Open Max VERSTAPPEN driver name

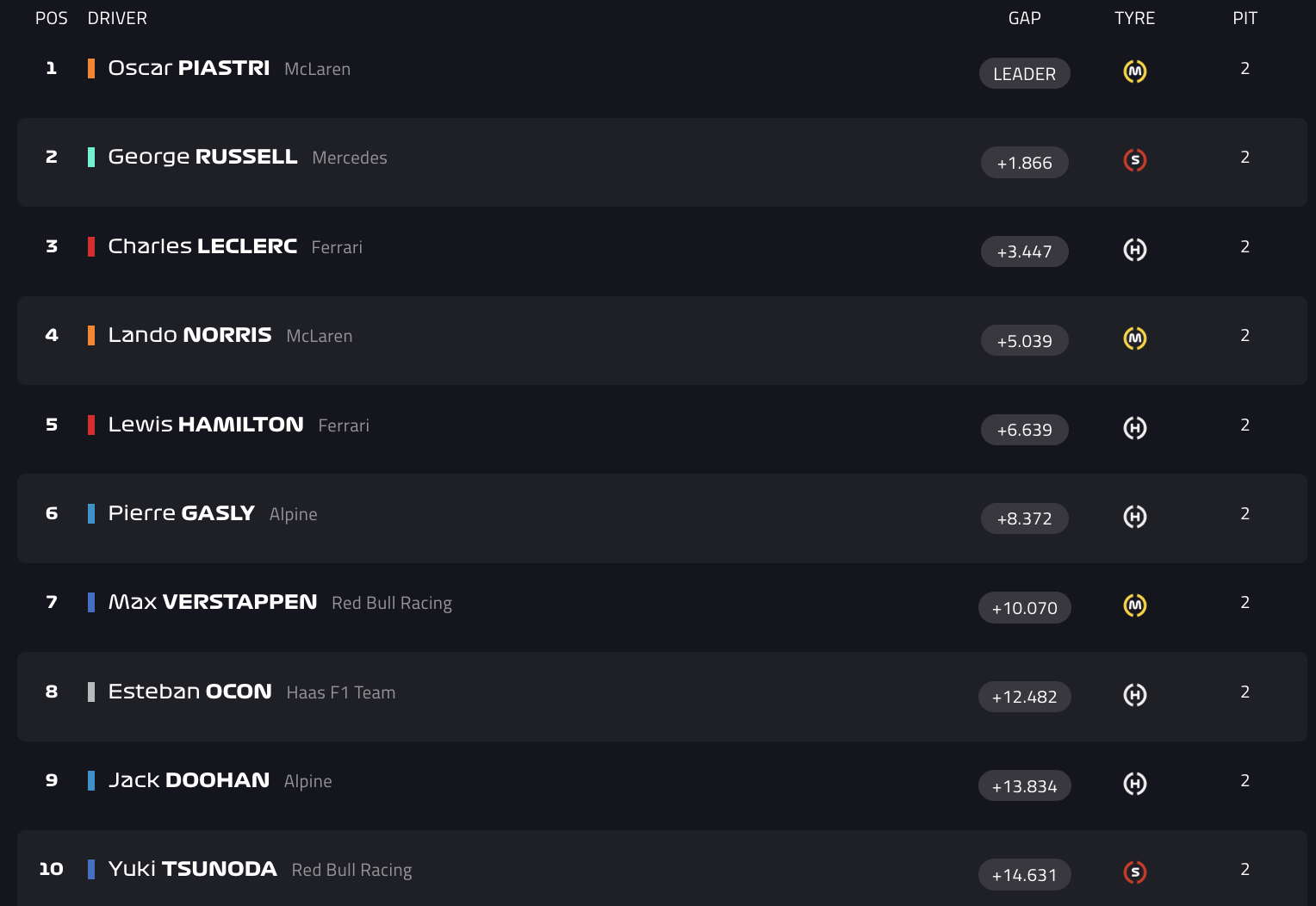213,602
